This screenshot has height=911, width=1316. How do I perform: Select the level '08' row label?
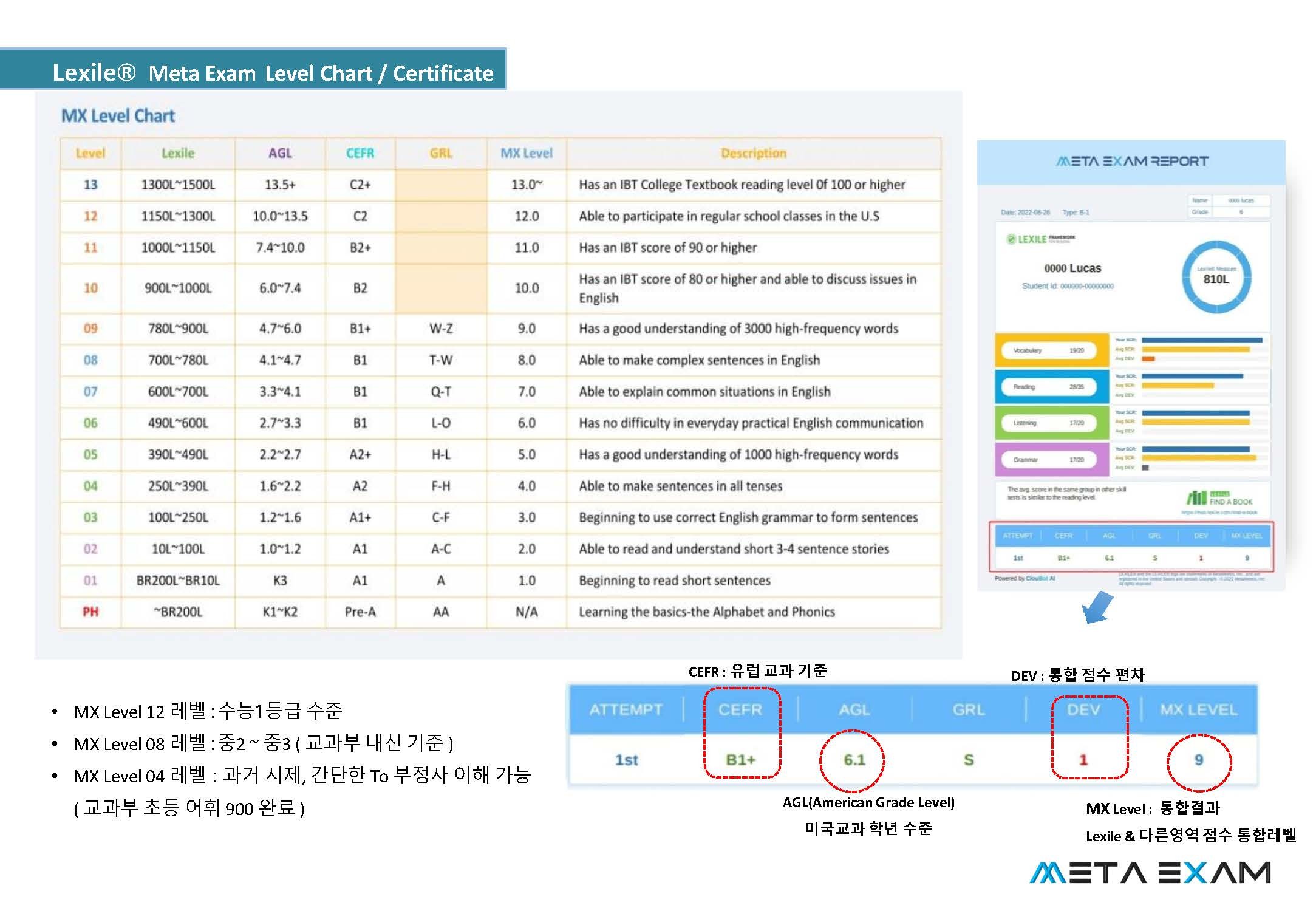(90, 360)
